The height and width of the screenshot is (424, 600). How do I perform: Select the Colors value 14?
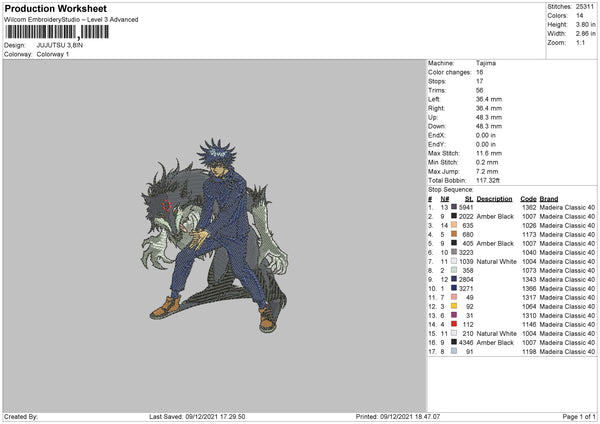point(580,16)
